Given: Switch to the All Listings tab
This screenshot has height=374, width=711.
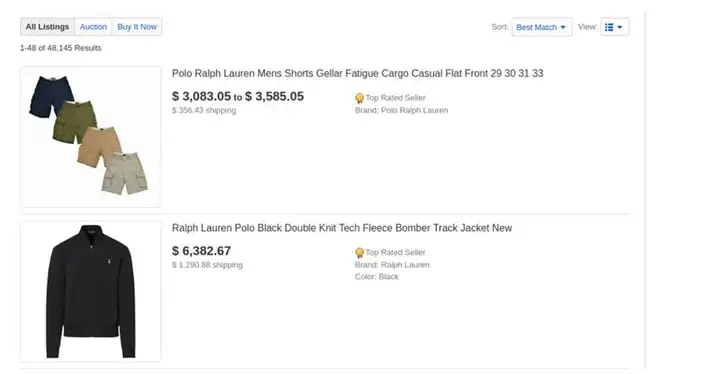Looking at the screenshot, I should coord(47,27).
